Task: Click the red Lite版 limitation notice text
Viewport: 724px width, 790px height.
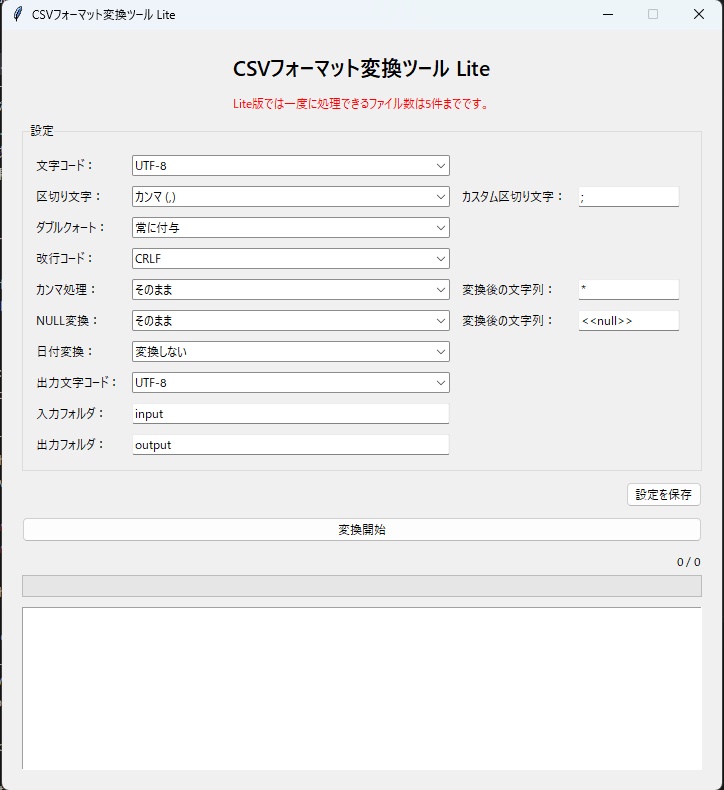Action: (x=361, y=104)
